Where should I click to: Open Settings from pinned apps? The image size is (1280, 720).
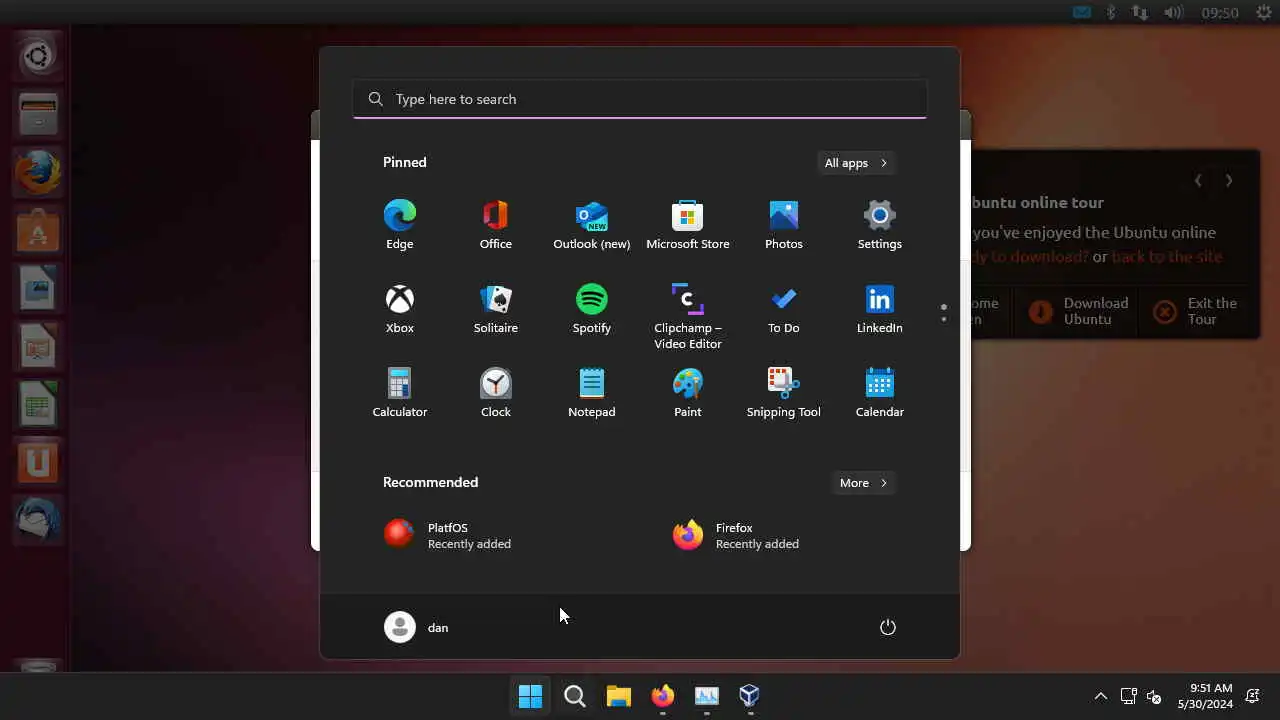pyautogui.click(x=879, y=225)
